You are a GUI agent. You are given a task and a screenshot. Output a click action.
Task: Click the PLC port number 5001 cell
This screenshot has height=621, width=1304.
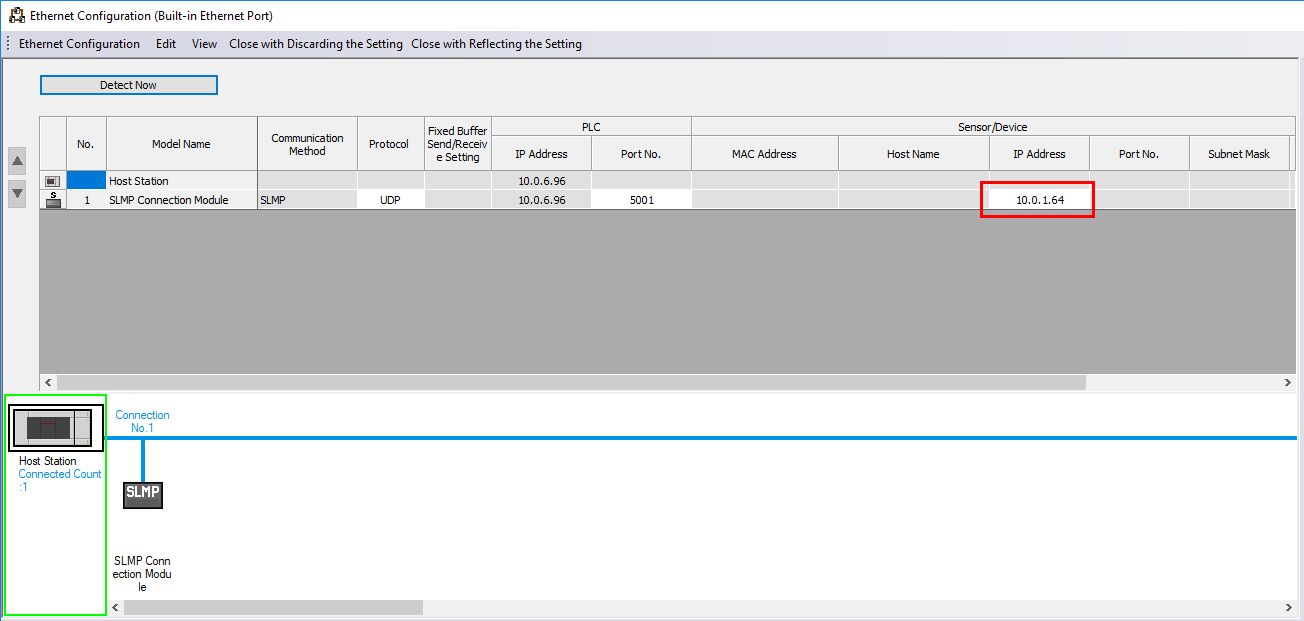(x=641, y=200)
